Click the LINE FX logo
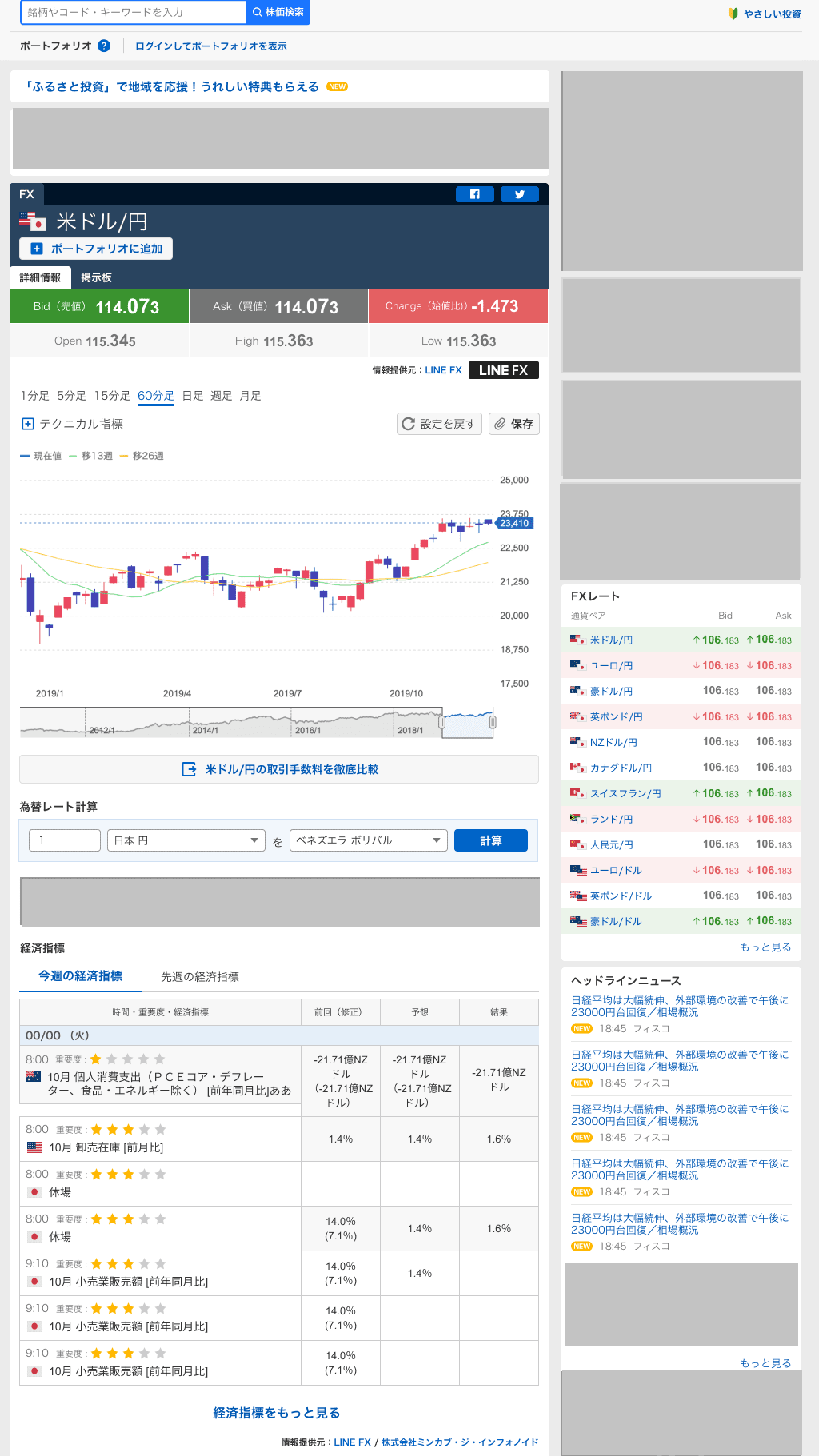 (x=503, y=370)
